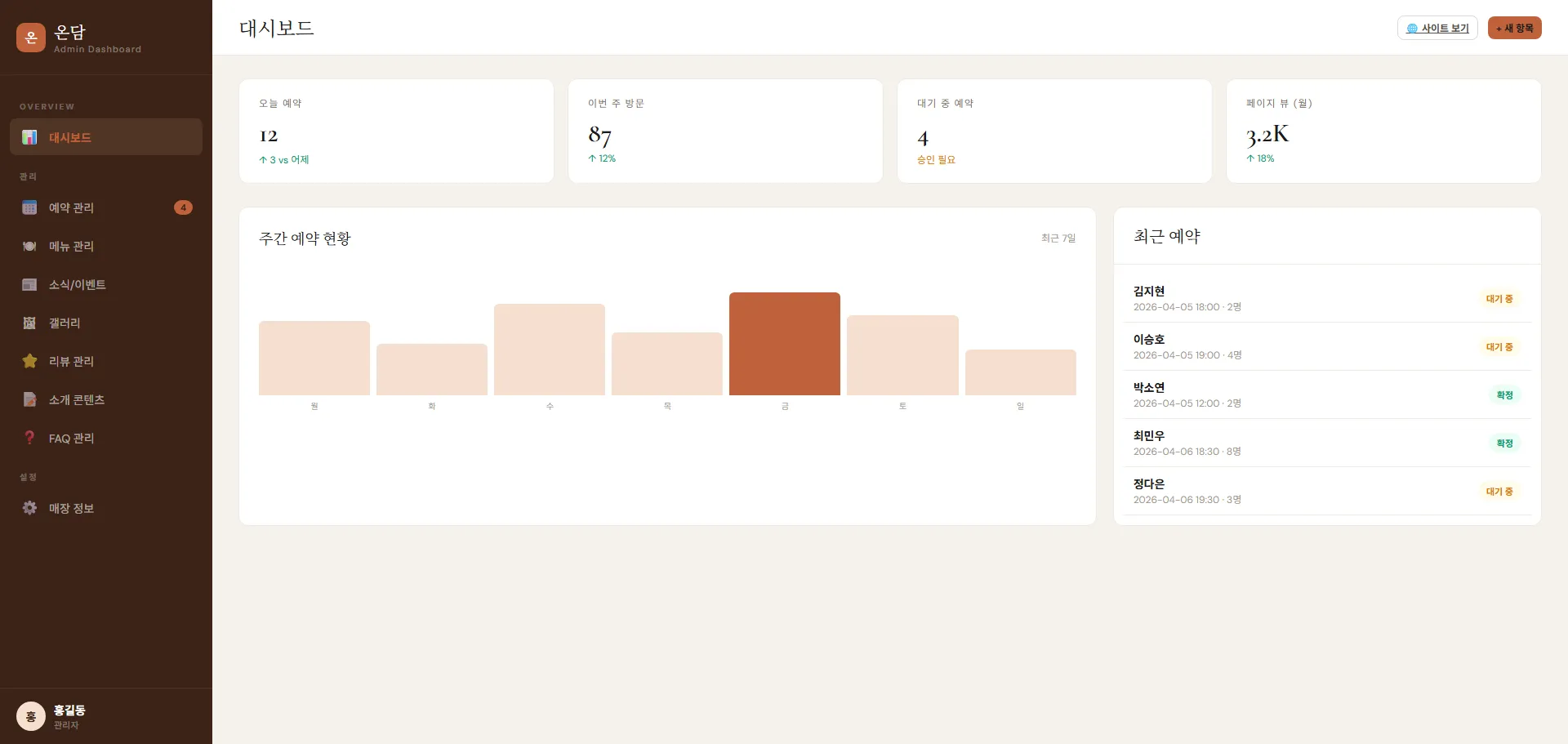This screenshot has width=1568, height=744.
Task: Click the 매장 정보 gear icon
Action: [x=29, y=508]
